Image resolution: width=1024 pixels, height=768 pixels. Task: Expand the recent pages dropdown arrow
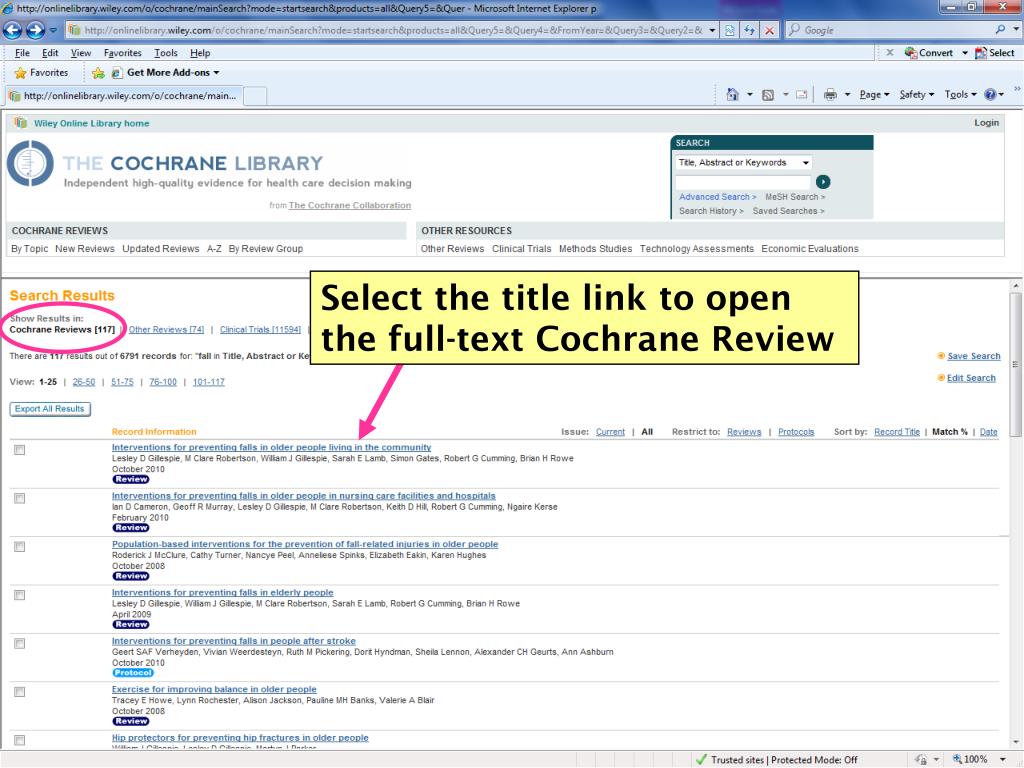pyautogui.click(x=53, y=30)
